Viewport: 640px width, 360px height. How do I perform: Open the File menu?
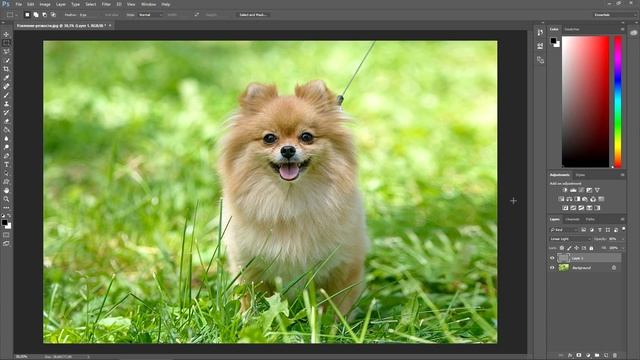[x=18, y=4]
